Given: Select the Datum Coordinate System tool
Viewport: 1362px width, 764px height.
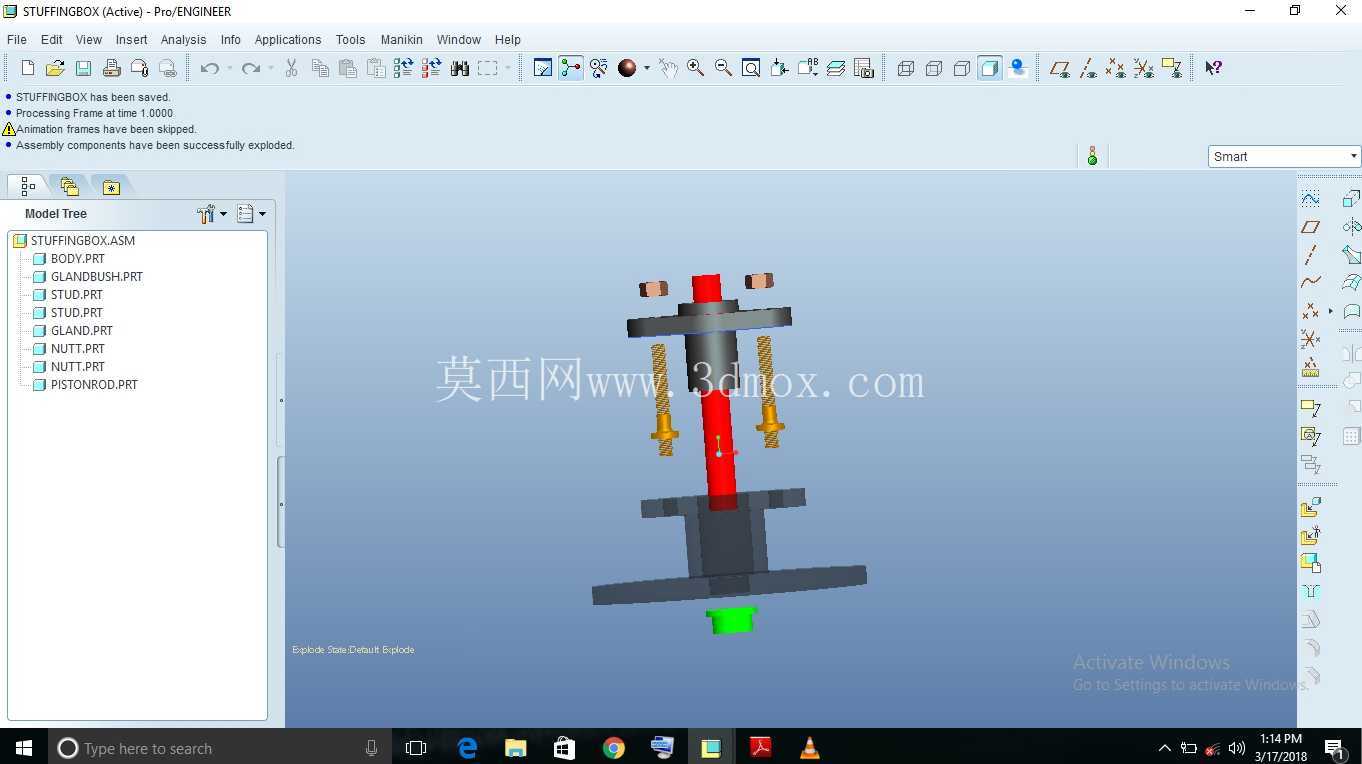Looking at the screenshot, I should [1311, 339].
